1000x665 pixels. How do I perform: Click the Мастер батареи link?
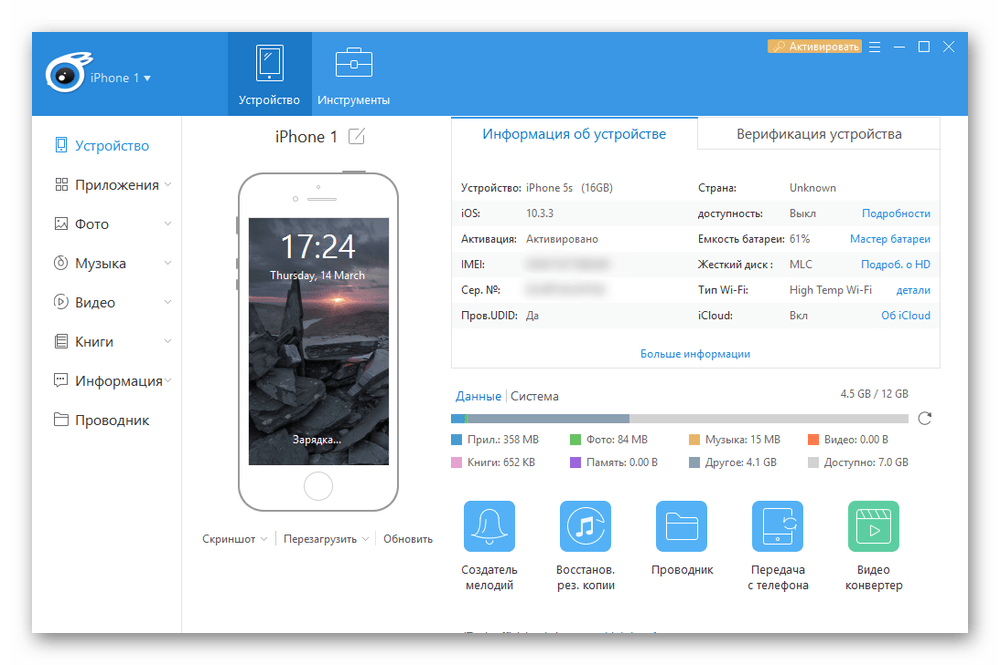coord(889,239)
